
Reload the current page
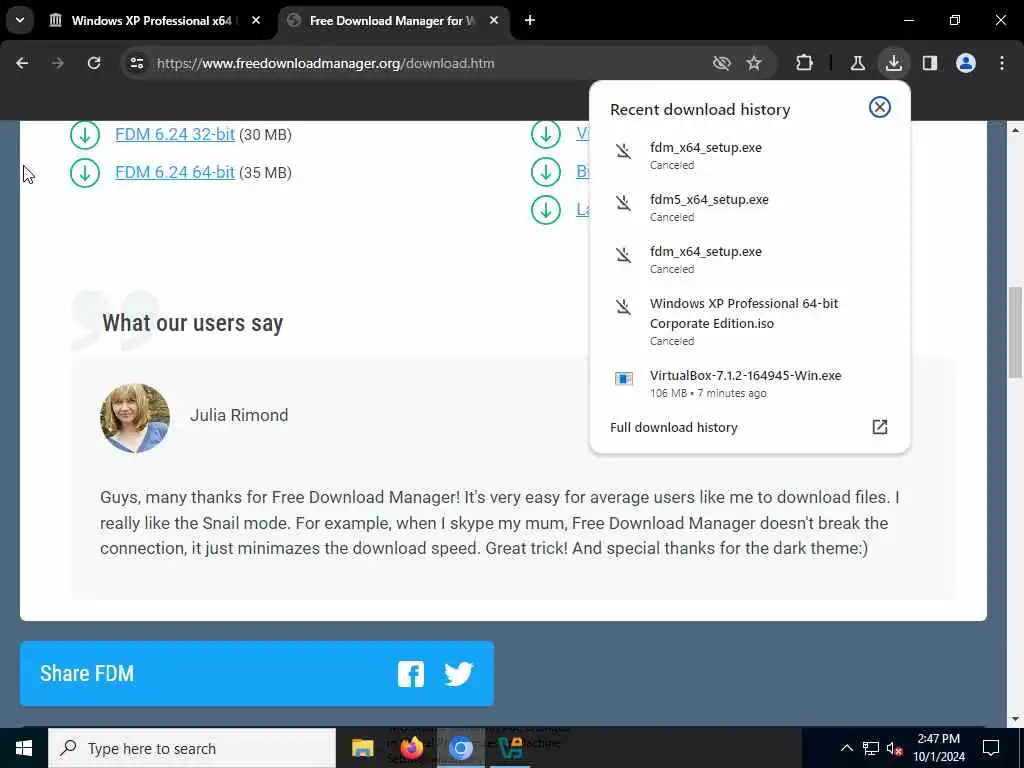94,63
